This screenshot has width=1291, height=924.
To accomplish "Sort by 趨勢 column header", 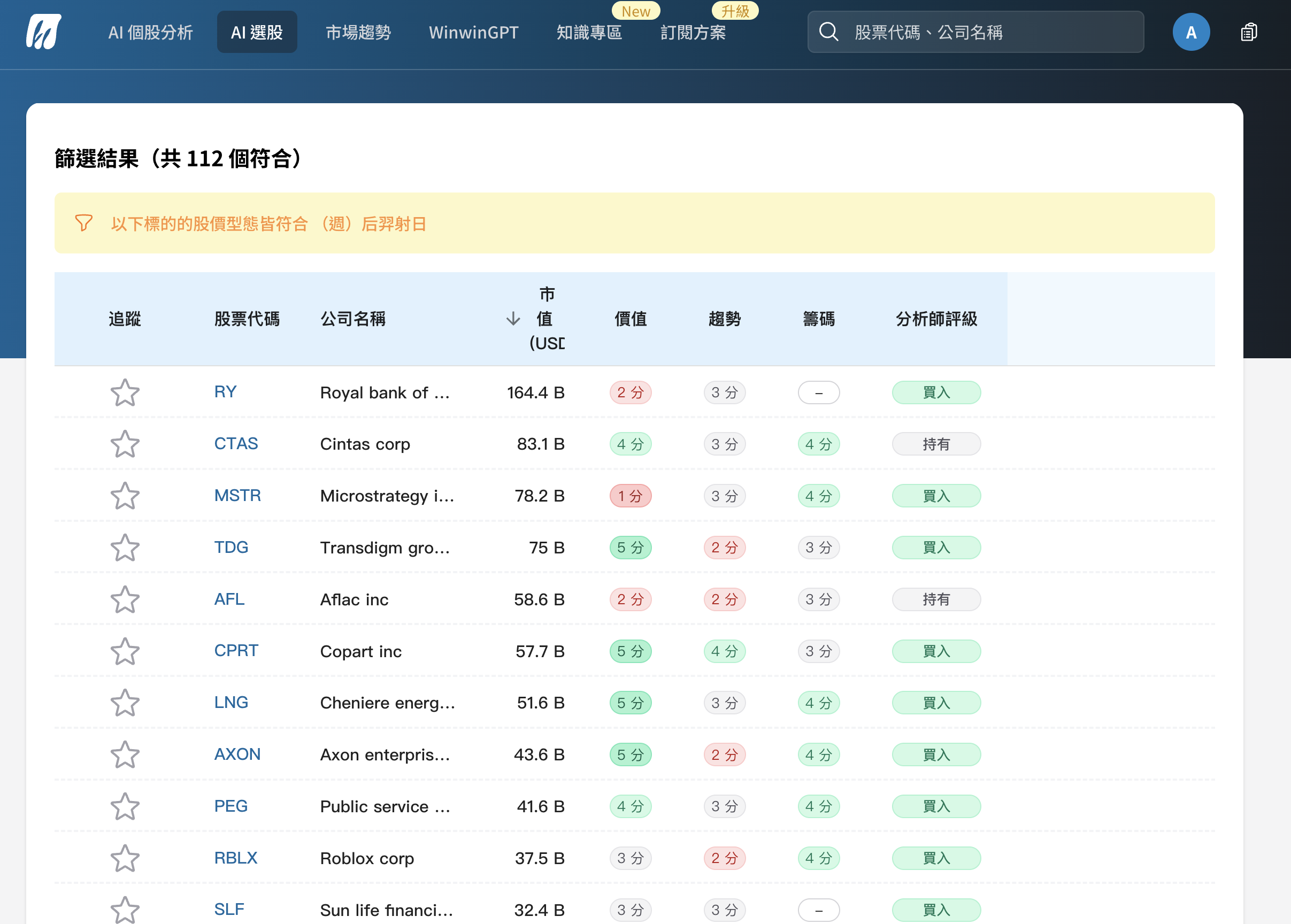I will point(724,319).
